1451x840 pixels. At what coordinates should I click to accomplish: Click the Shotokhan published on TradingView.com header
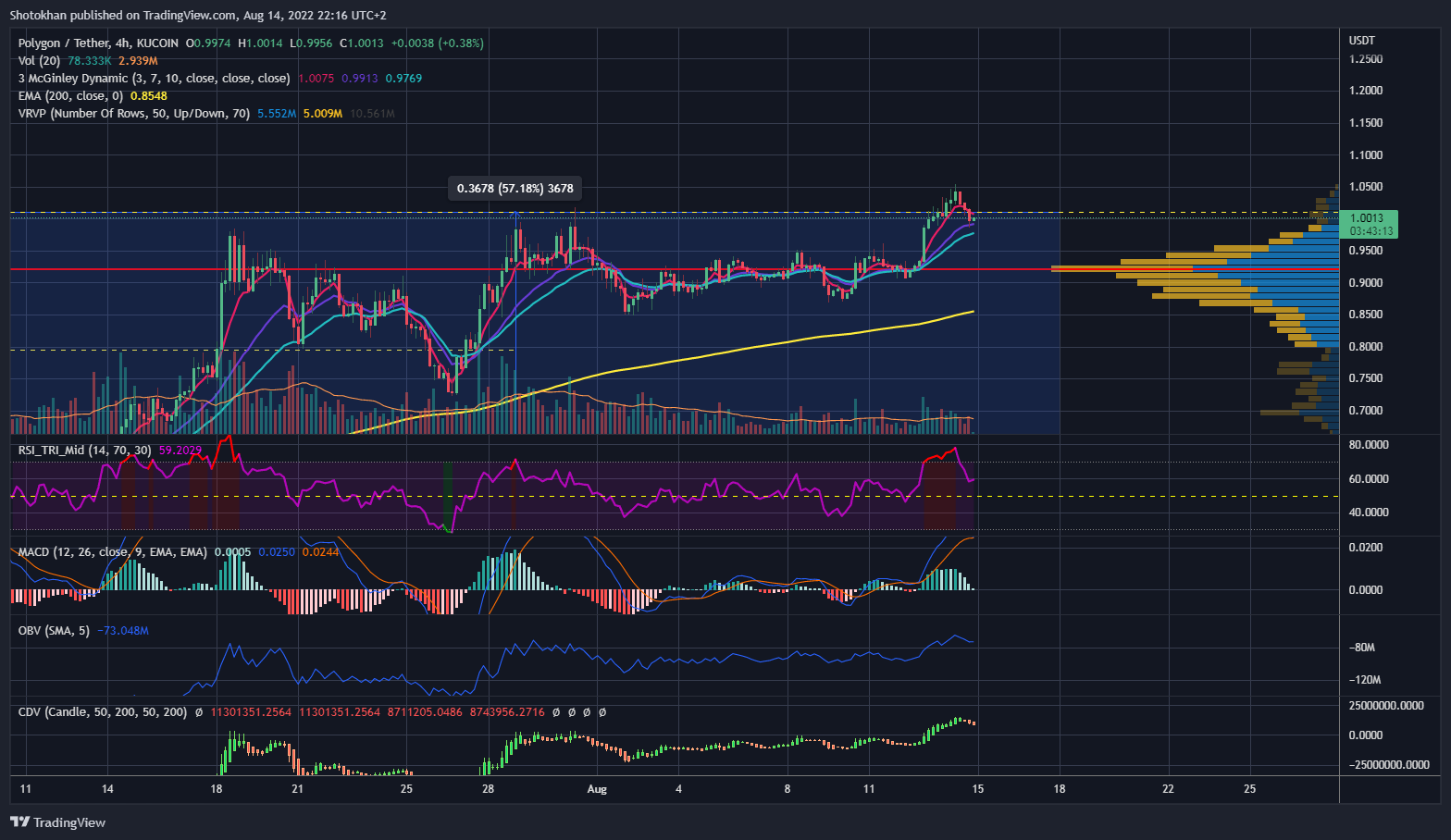point(198,16)
